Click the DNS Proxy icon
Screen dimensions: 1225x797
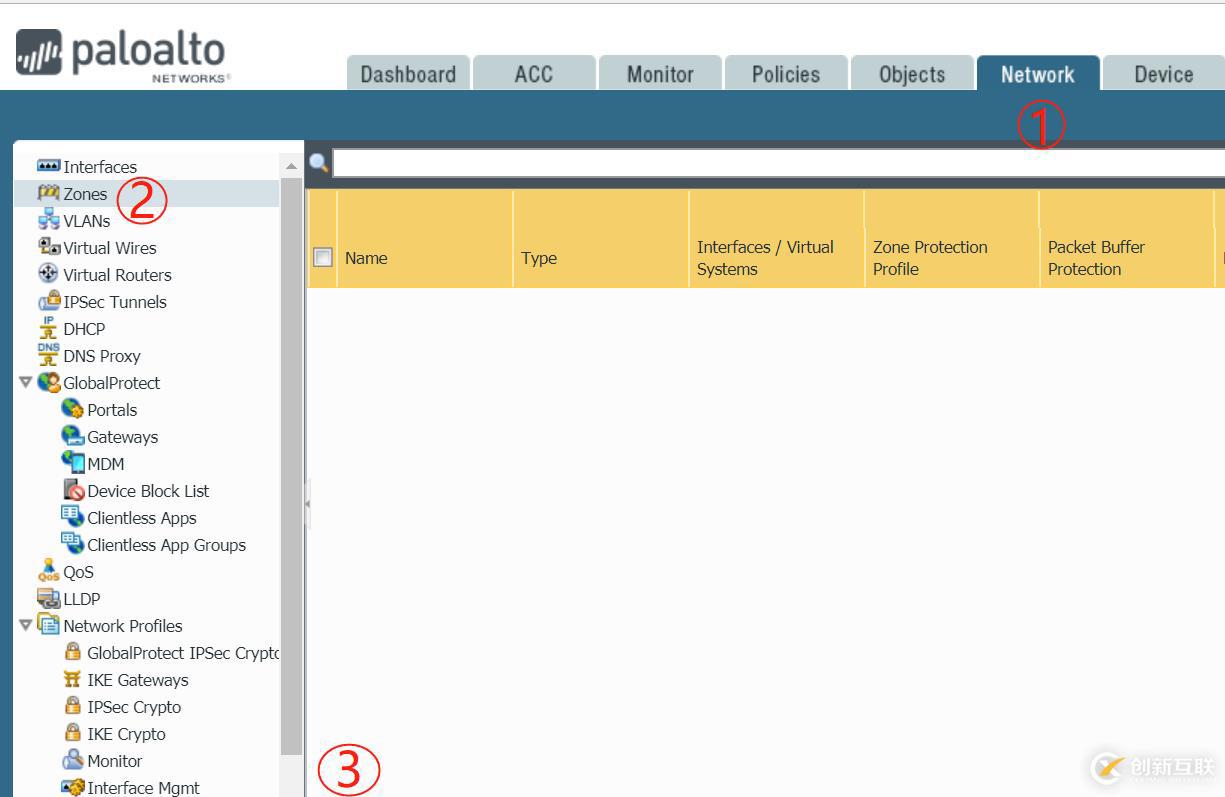[48, 355]
